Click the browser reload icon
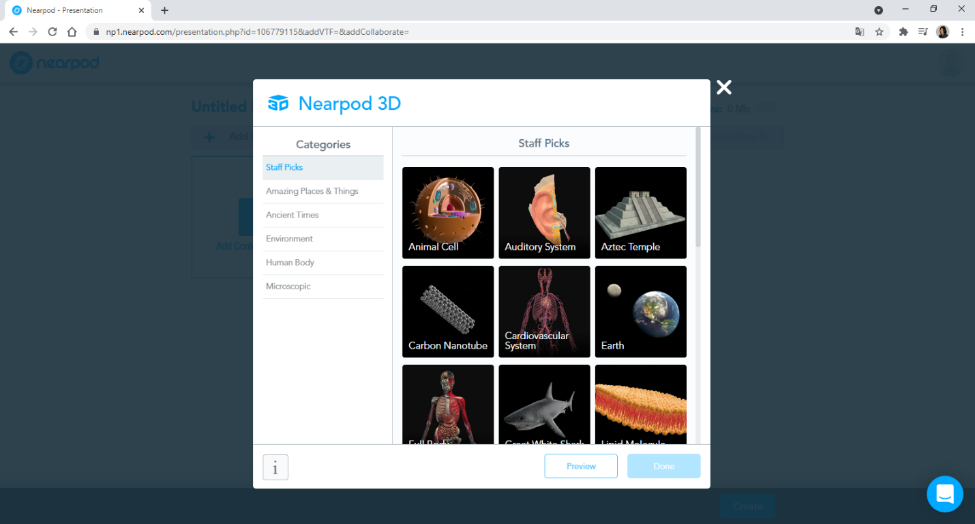The image size is (975, 524). pyautogui.click(x=52, y=32)
